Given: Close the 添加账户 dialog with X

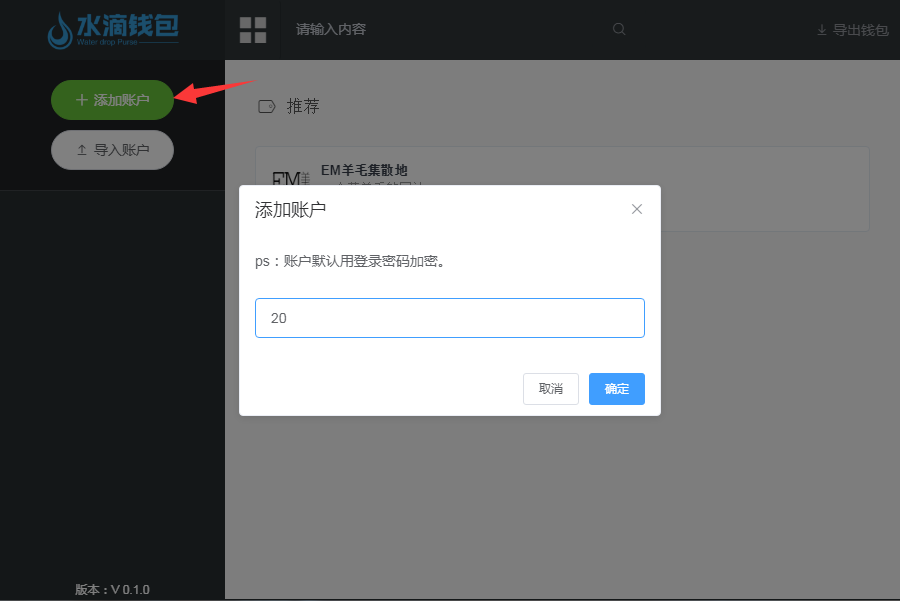Looking at the screenshot, I should click(637, 209).
